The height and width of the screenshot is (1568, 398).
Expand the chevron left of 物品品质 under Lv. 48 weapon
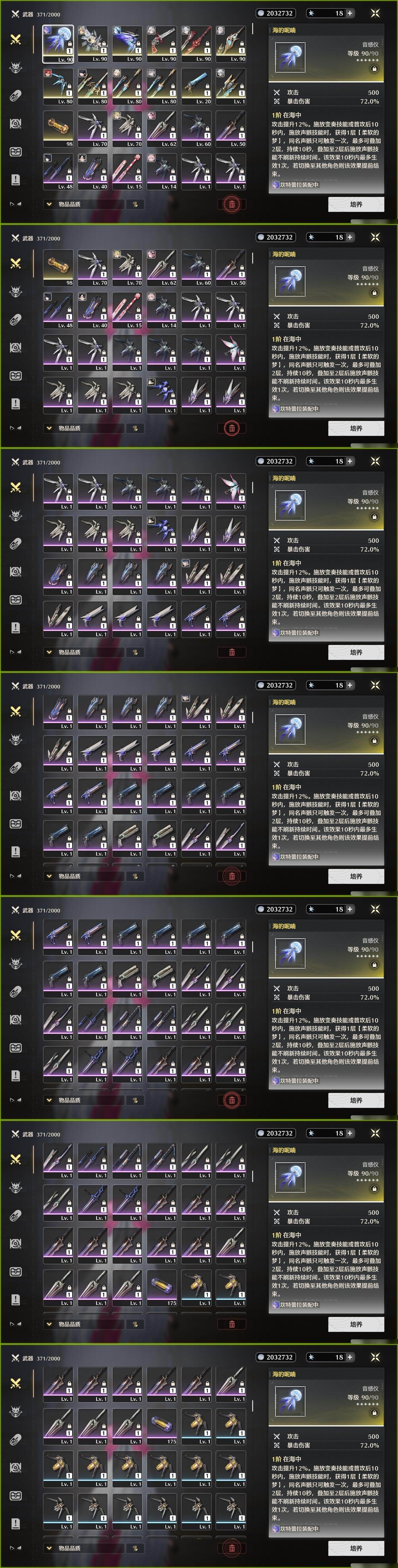(49, 204)
